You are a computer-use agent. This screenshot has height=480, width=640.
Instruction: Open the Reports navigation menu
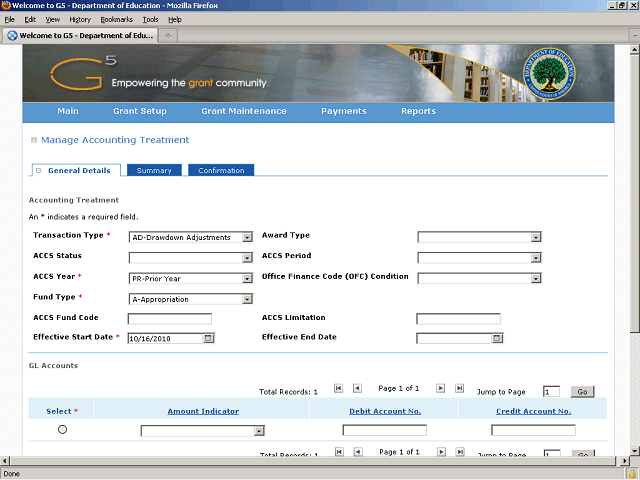pyautogui.click(x=418, y=111)
